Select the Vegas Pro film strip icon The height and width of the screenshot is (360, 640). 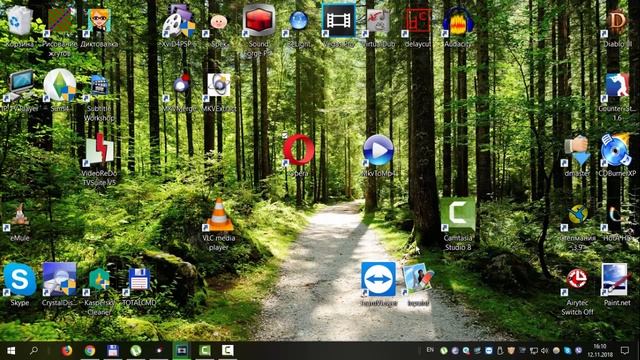(x=338, y=19)
